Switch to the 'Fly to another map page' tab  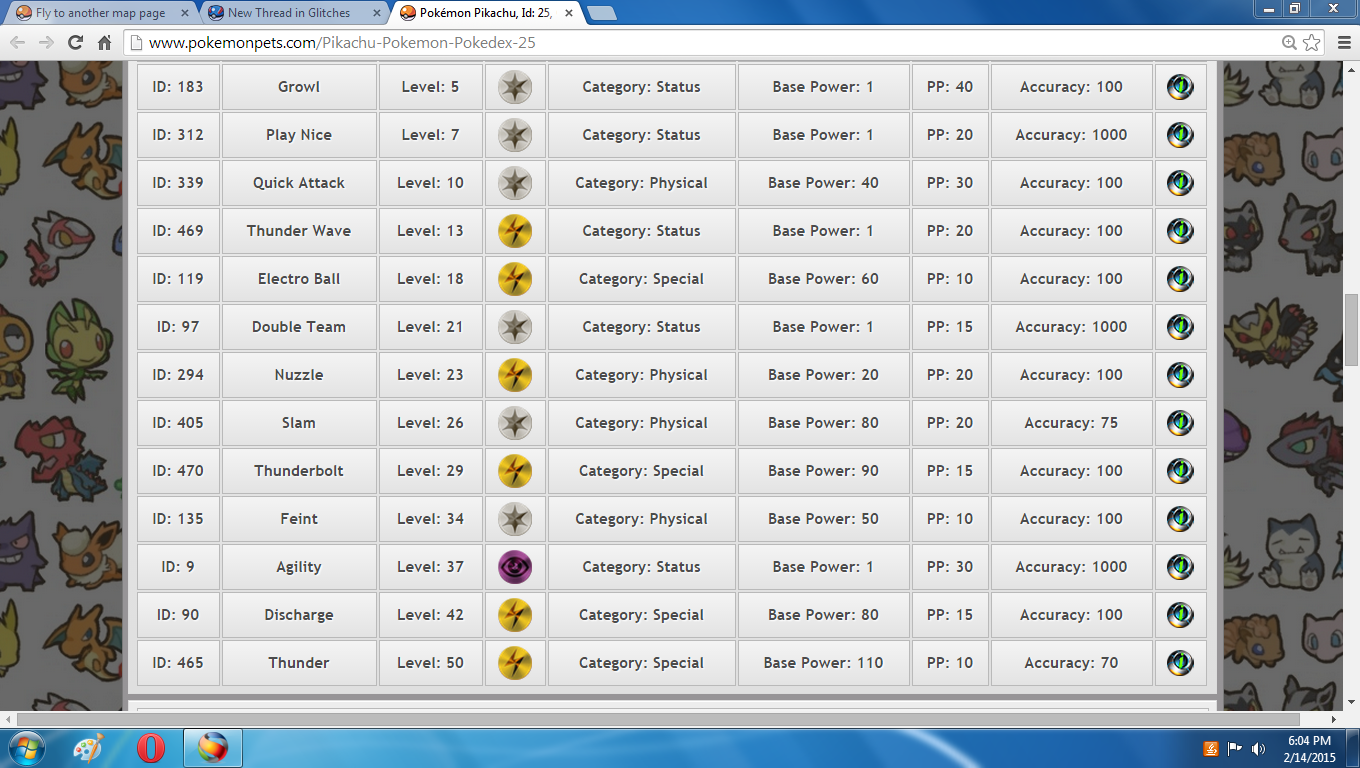[x=101, y=13]
